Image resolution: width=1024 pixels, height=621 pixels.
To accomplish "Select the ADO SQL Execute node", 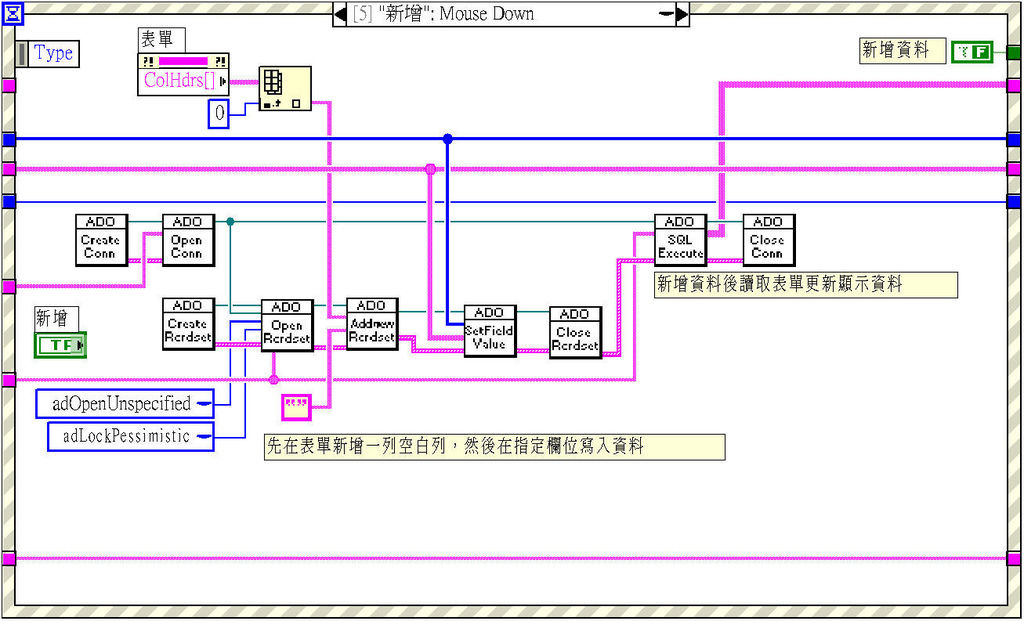I will 680,240.
